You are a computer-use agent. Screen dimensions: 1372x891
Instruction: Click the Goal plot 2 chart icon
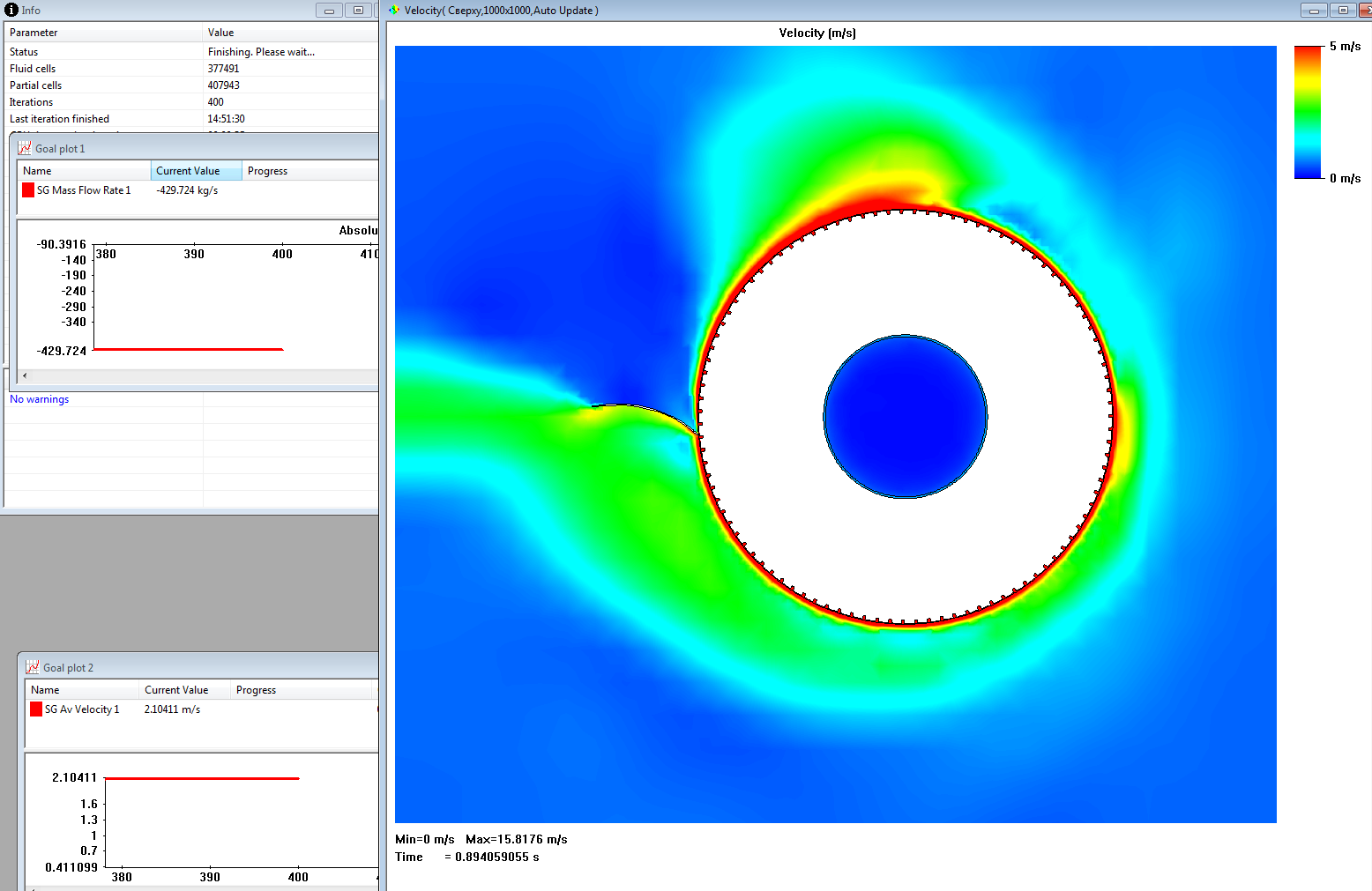point(33,667)
